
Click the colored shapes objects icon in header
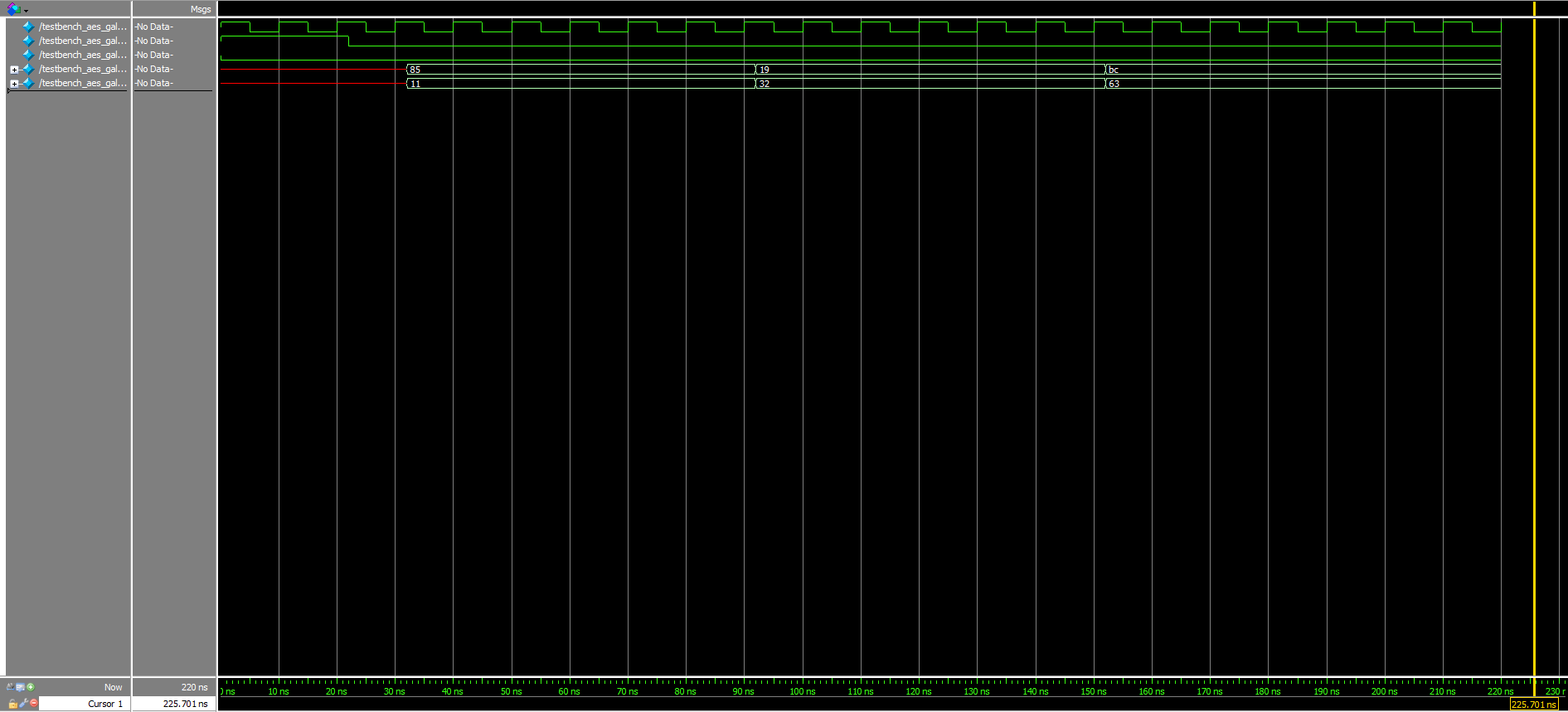(x=13, y=9)
